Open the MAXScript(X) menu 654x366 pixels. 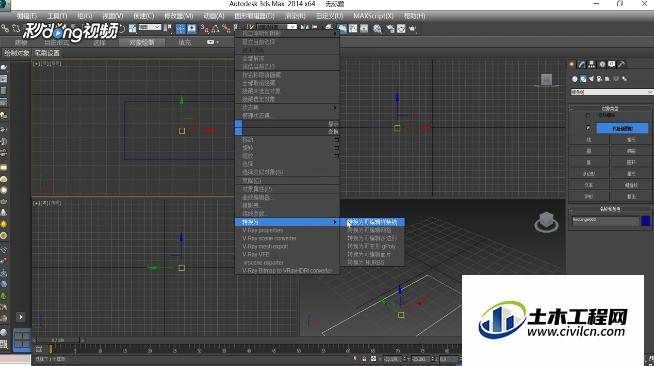point(373,16)
